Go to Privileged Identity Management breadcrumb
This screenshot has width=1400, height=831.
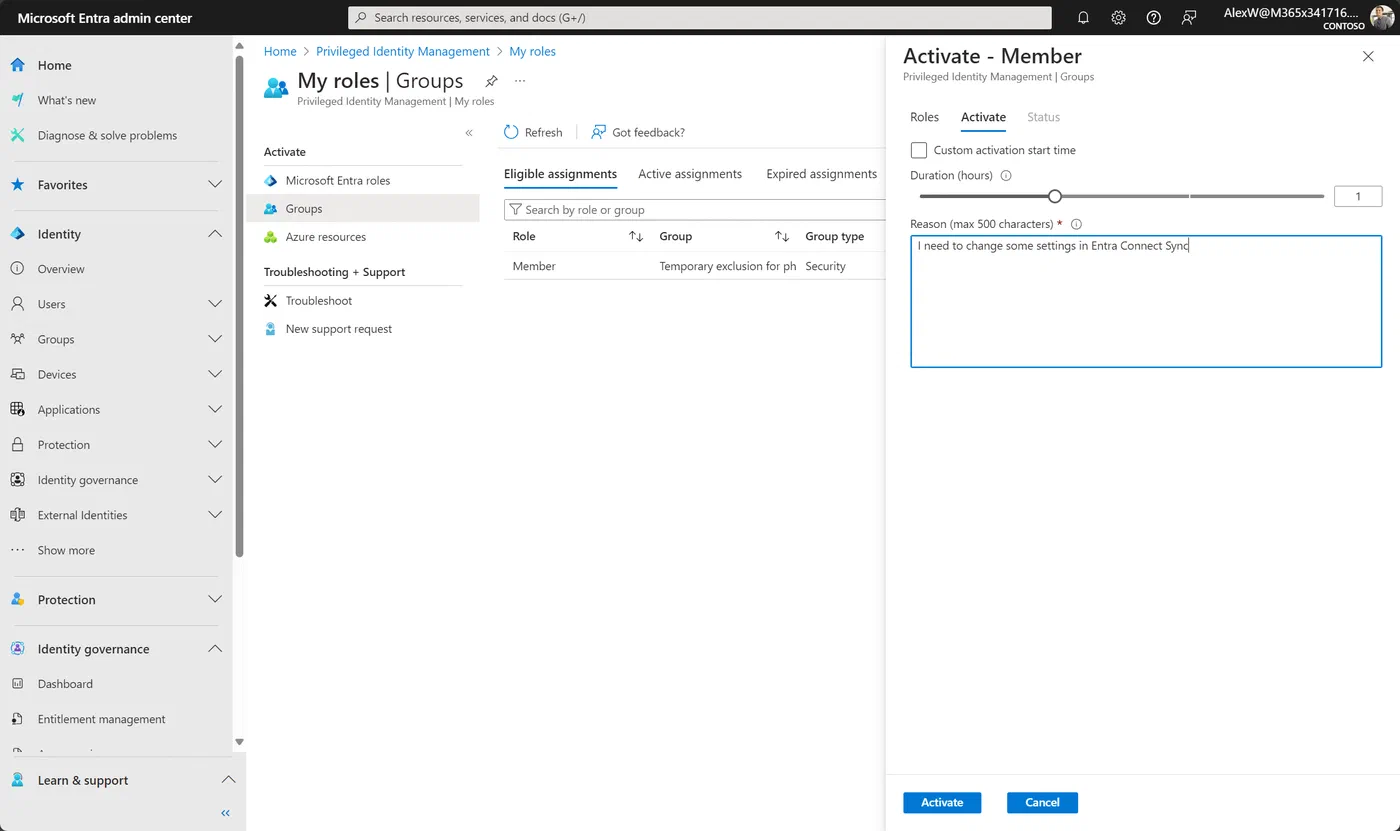(x=403, y=51)
